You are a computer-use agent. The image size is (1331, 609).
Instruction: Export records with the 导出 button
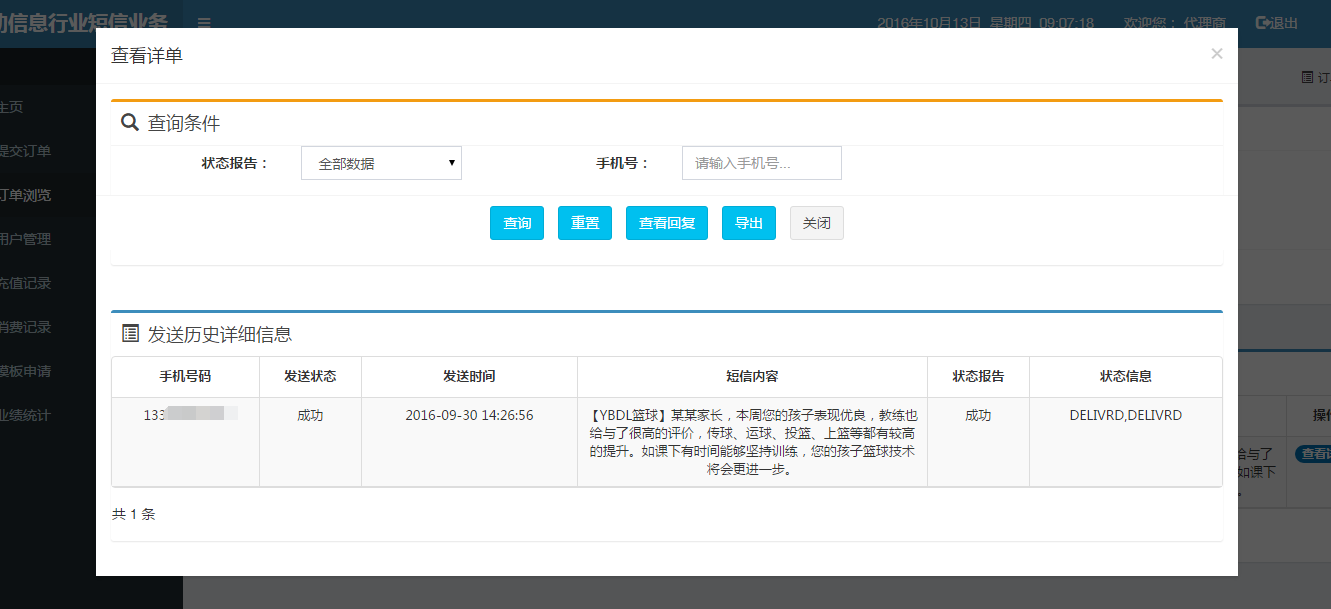point(749,223)
